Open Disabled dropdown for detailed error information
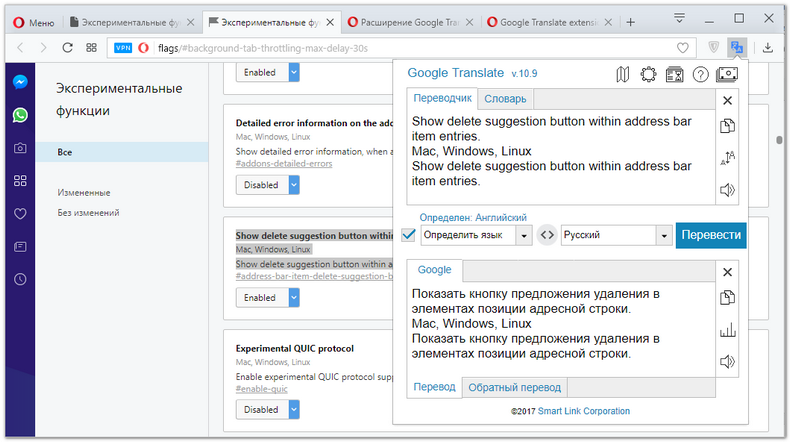 pyautogui.click(x=268, y=185)
